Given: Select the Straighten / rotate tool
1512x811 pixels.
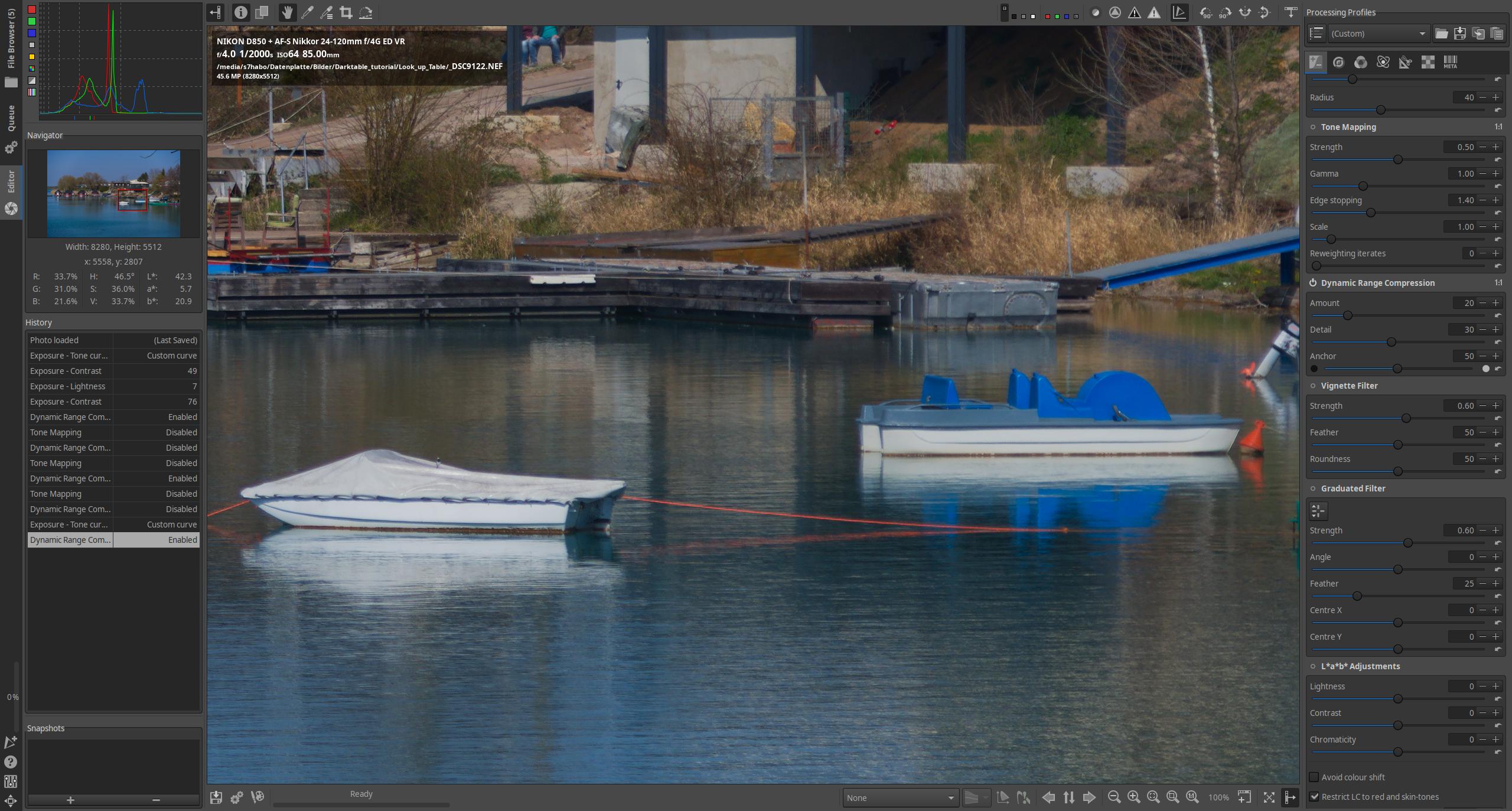Looking at the screenshot, I should click(366, 12).
